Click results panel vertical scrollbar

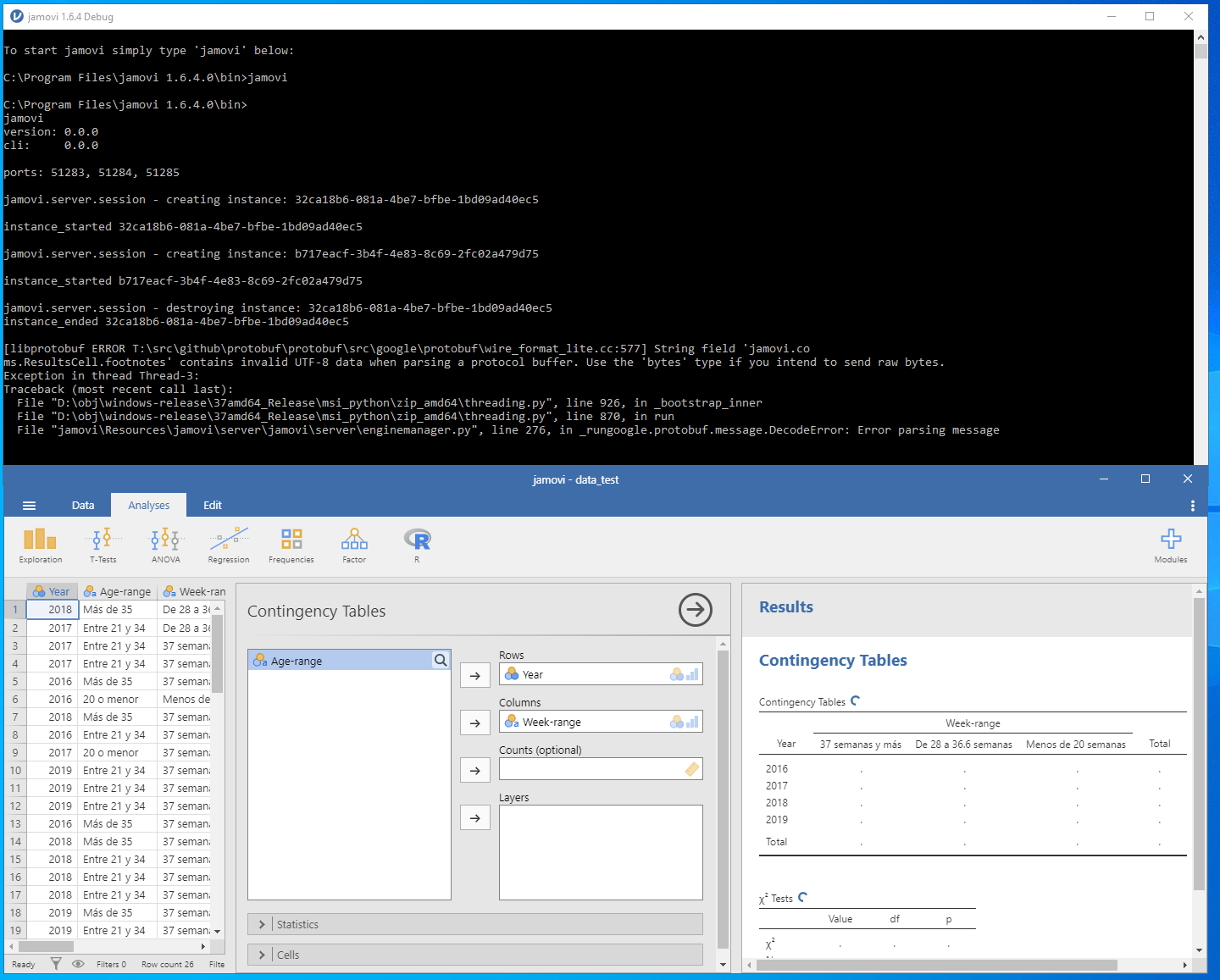click(x=1199, y=744)
